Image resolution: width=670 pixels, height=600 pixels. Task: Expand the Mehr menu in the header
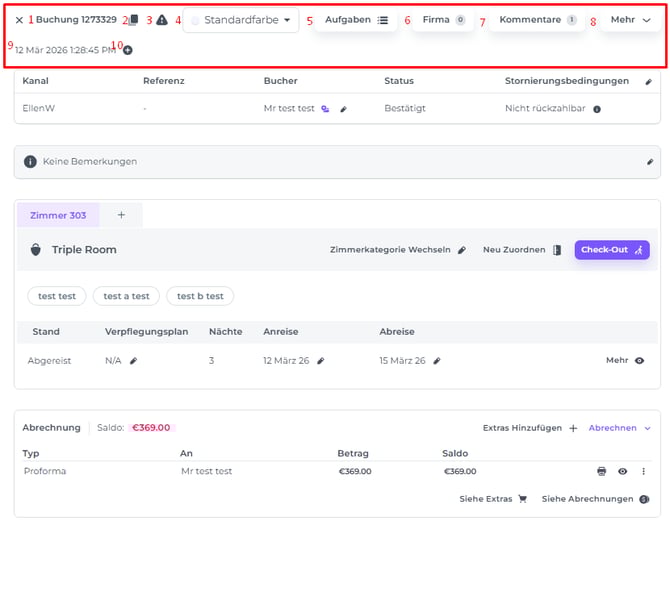click(630, 20)
